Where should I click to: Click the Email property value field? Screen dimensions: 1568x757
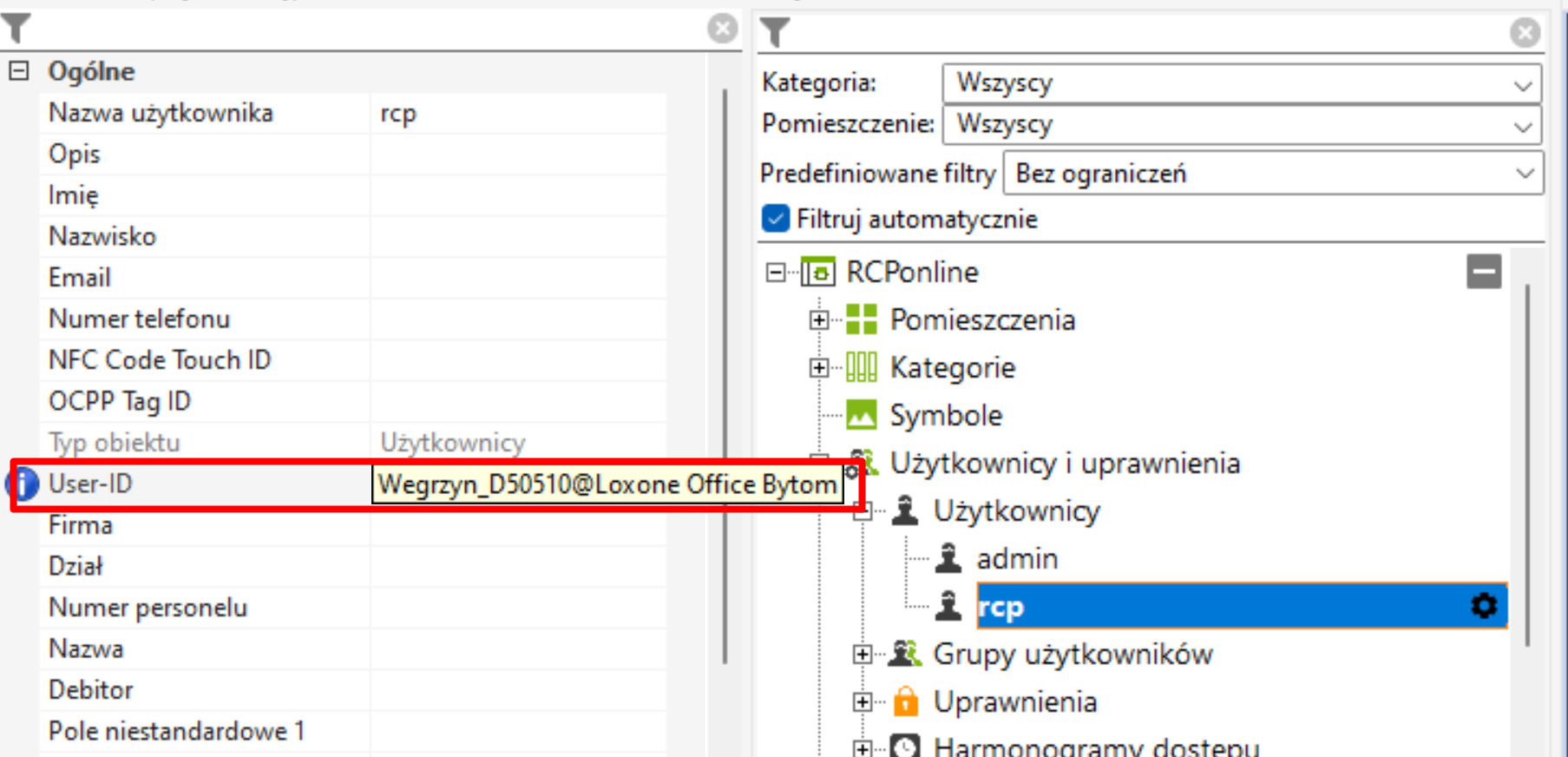click(517, 278)
